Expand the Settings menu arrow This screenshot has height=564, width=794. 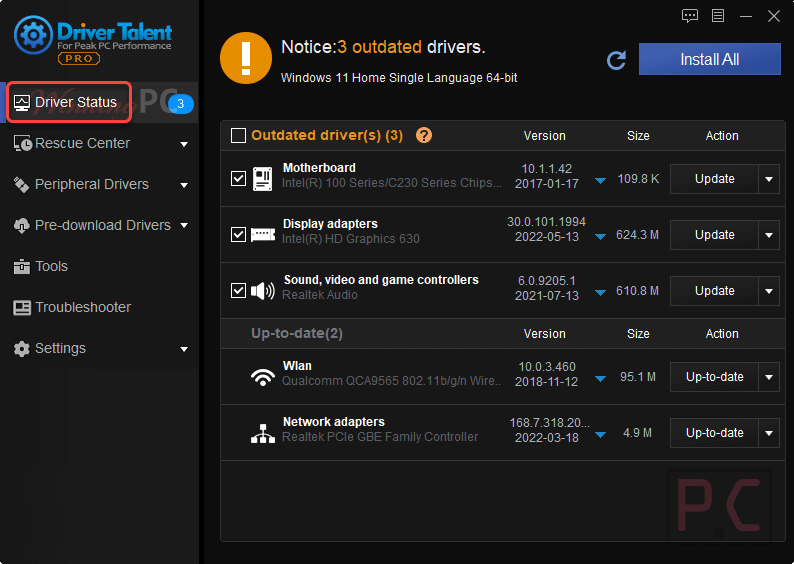click(x=184, y=349)
